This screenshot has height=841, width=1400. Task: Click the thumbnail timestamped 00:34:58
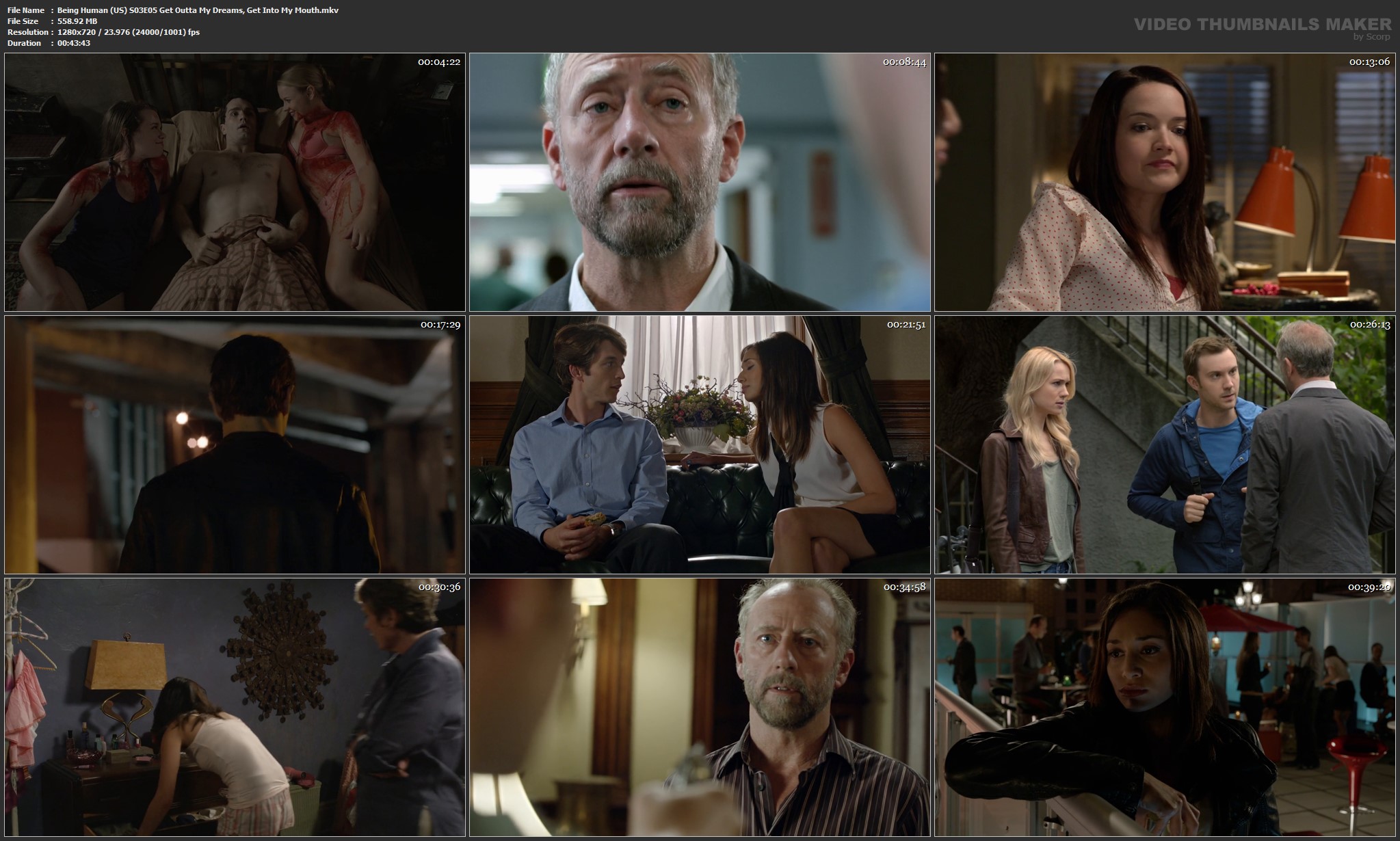(700, 707)
